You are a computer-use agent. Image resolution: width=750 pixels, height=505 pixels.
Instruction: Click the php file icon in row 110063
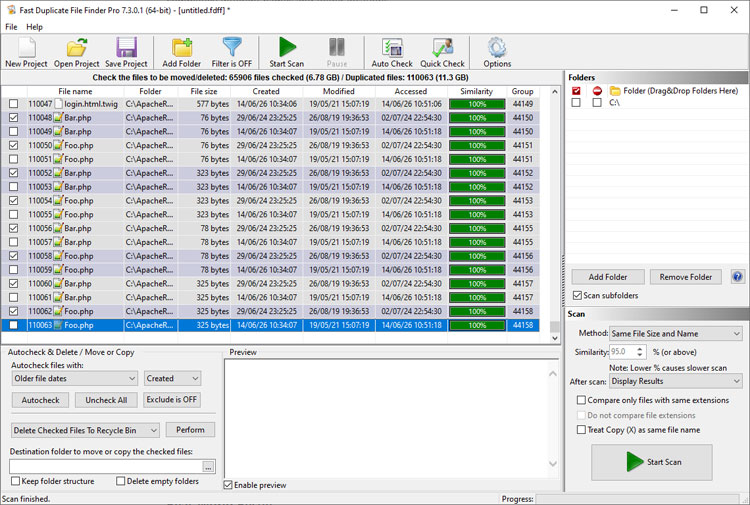[x=58, y=325]
